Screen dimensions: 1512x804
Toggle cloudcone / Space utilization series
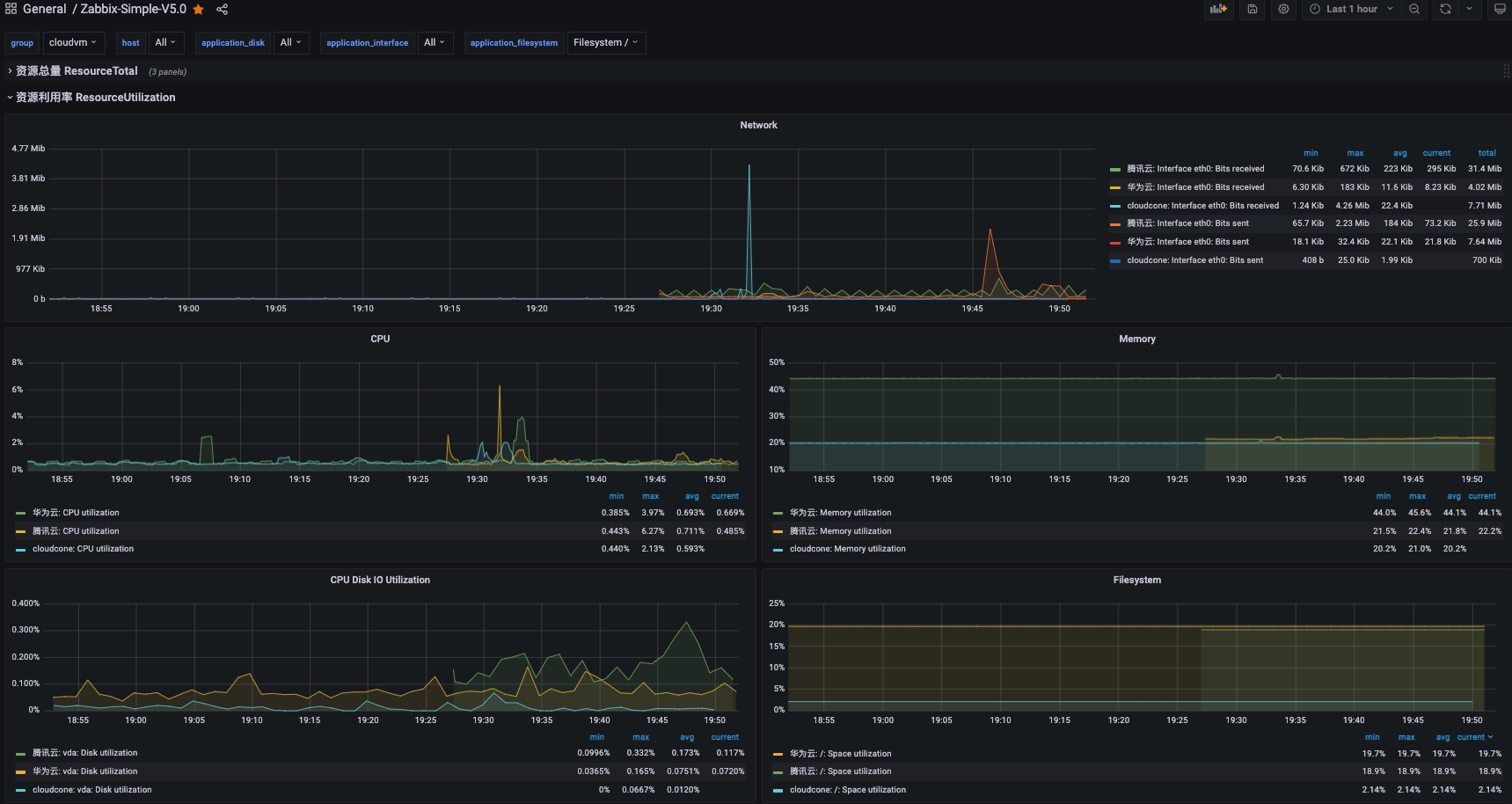coord(847,790)
